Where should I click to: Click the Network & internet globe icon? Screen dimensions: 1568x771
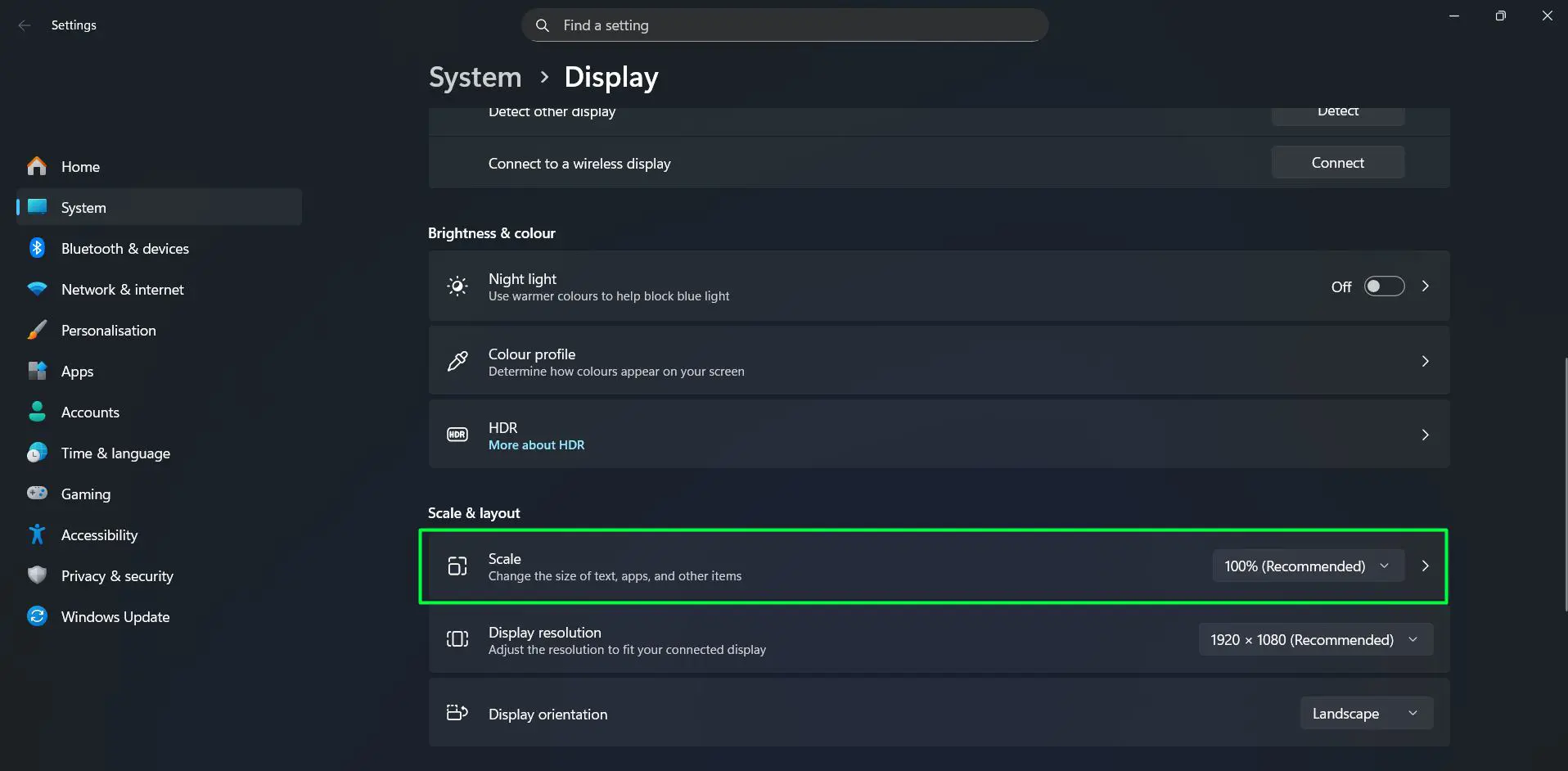pyautogui.click(x=37, y=289)
